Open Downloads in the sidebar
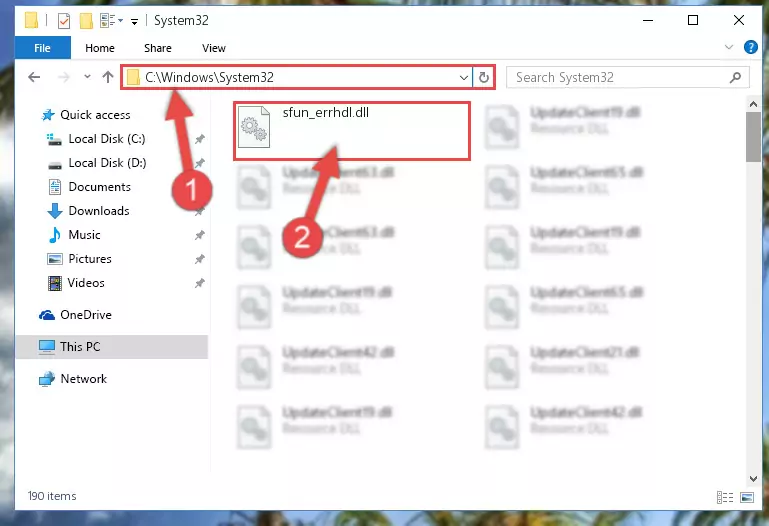The width and height of the screenshot is (769, 526). [99, 211]
